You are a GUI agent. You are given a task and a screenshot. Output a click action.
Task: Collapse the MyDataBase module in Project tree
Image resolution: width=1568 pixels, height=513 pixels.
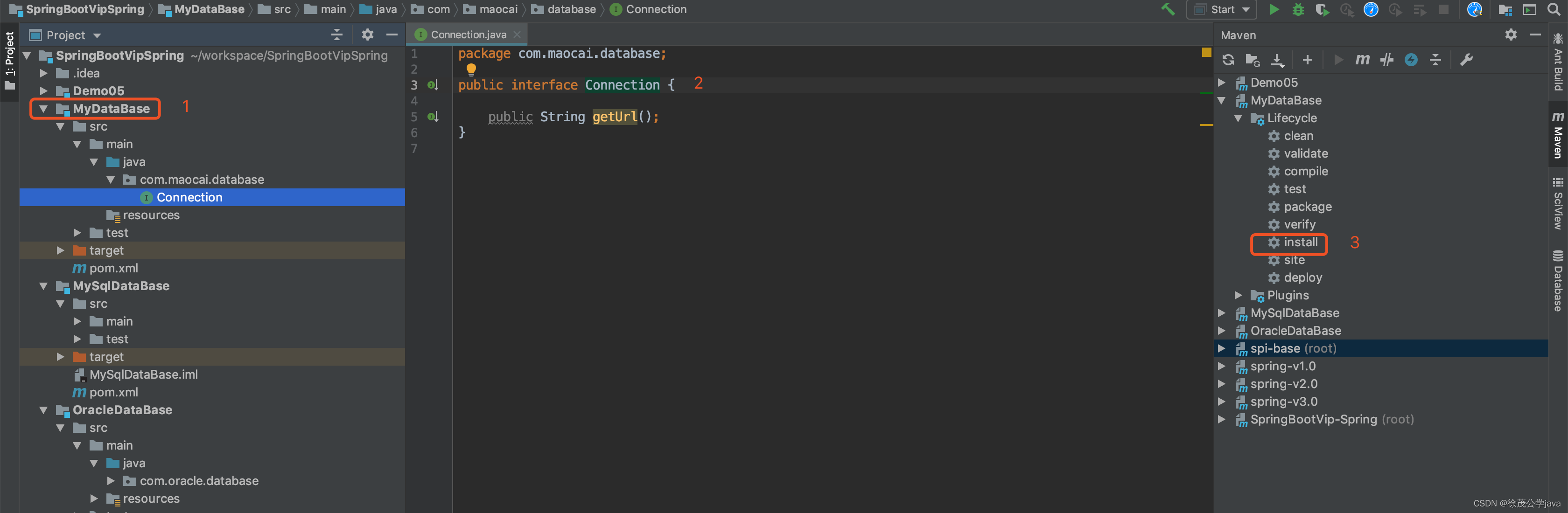click(x=43, y=109)
